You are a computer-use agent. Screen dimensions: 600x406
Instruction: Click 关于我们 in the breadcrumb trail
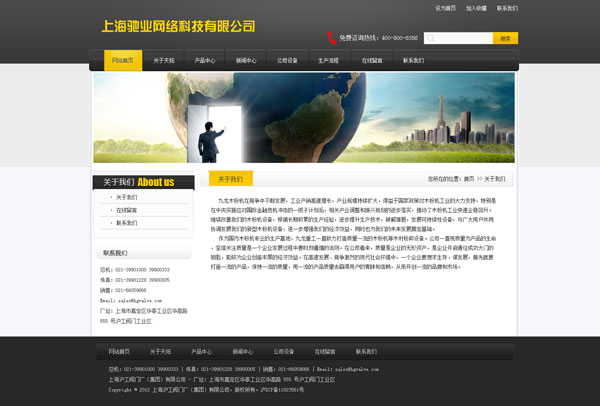pos(495,179)
